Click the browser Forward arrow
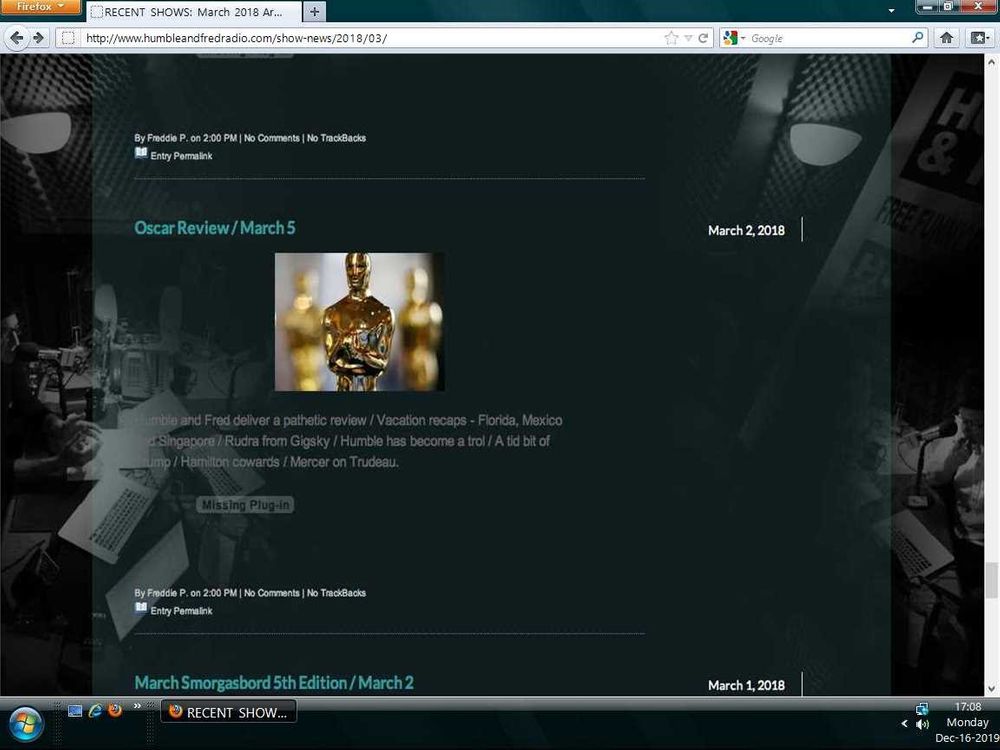This screenshot has height=750, width=1000. (38, 38)
